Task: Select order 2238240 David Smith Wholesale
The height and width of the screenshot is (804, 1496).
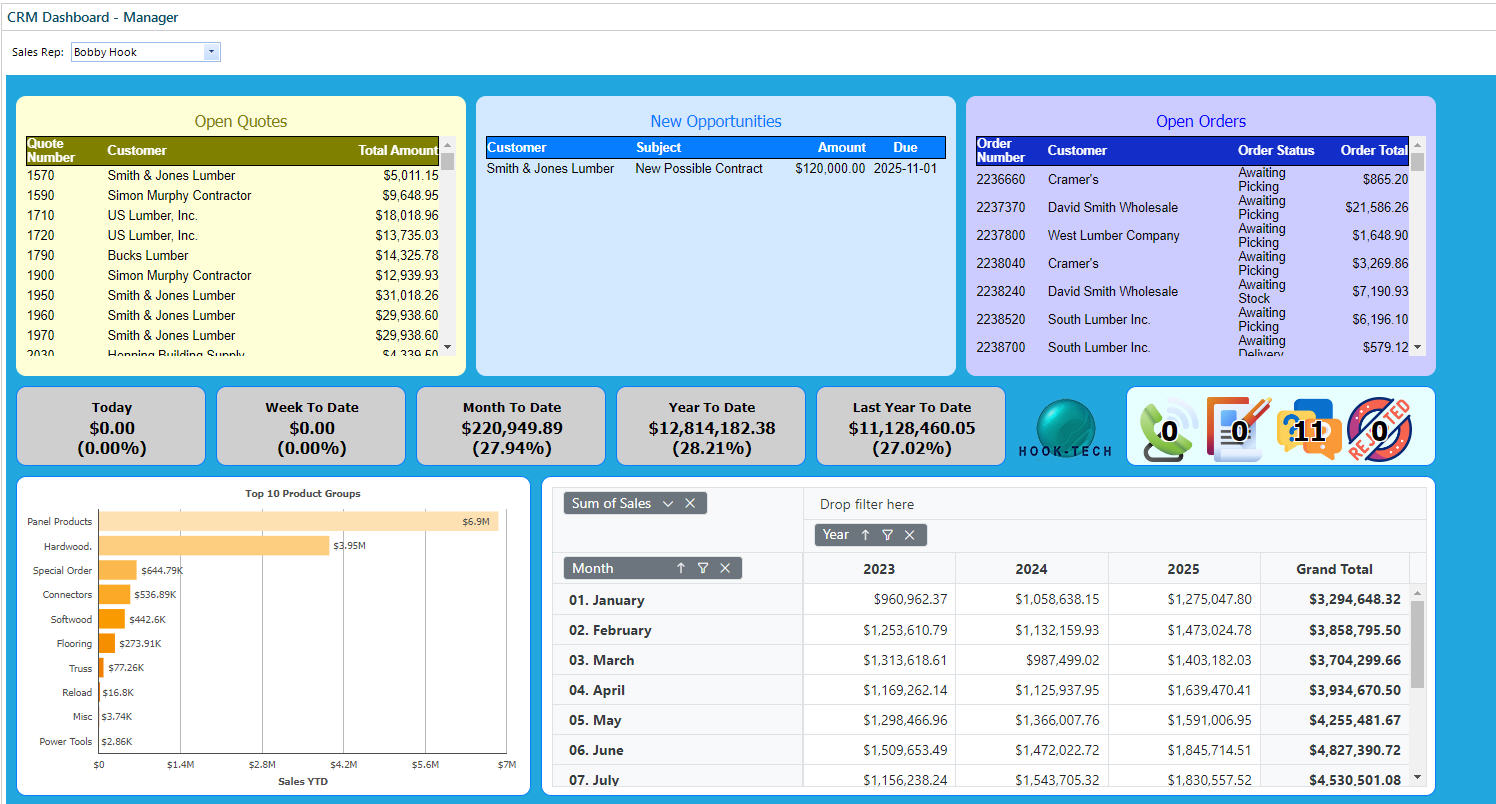Action: pos(1192,291)
